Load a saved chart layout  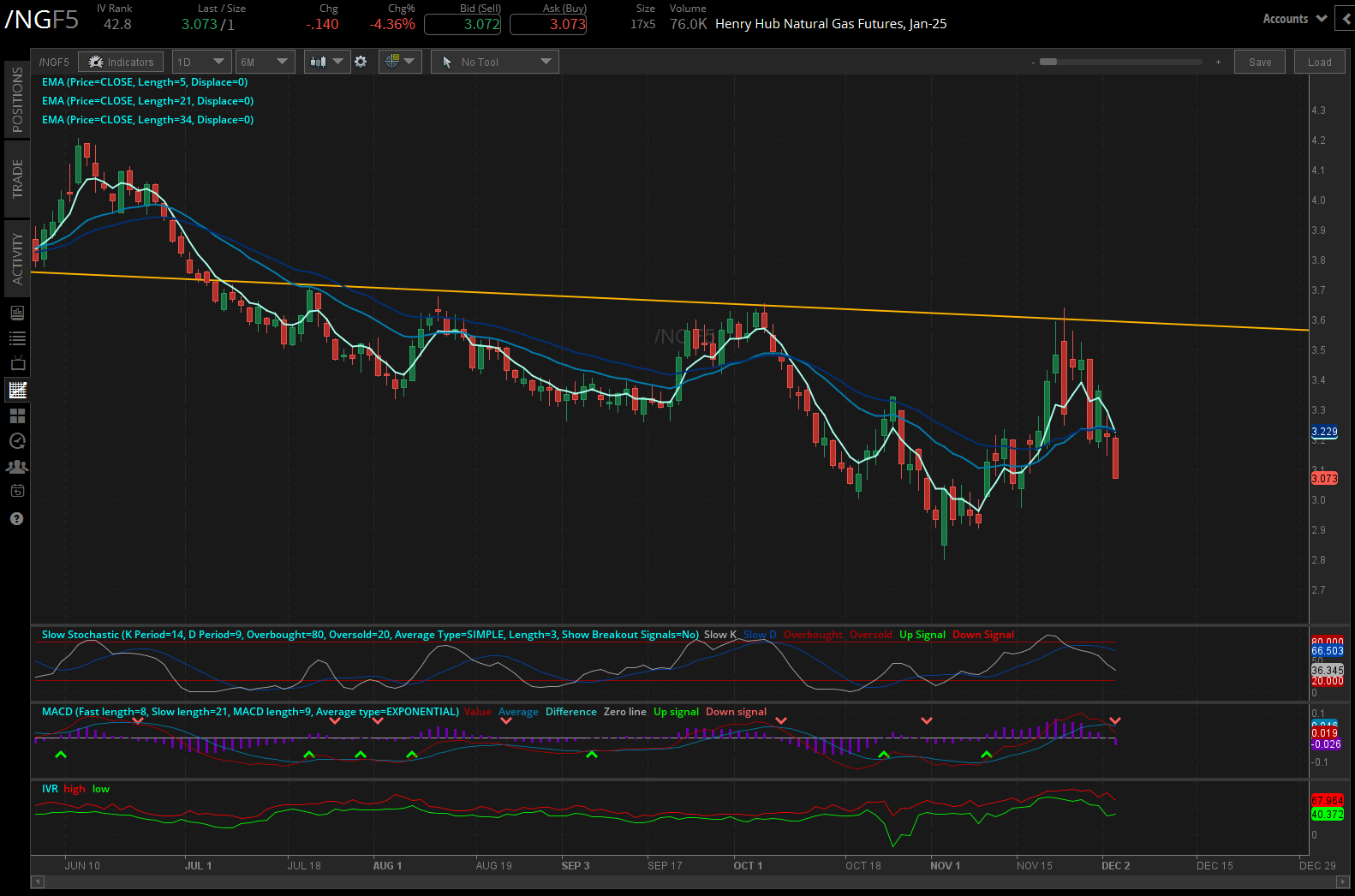click(1319, 62)
